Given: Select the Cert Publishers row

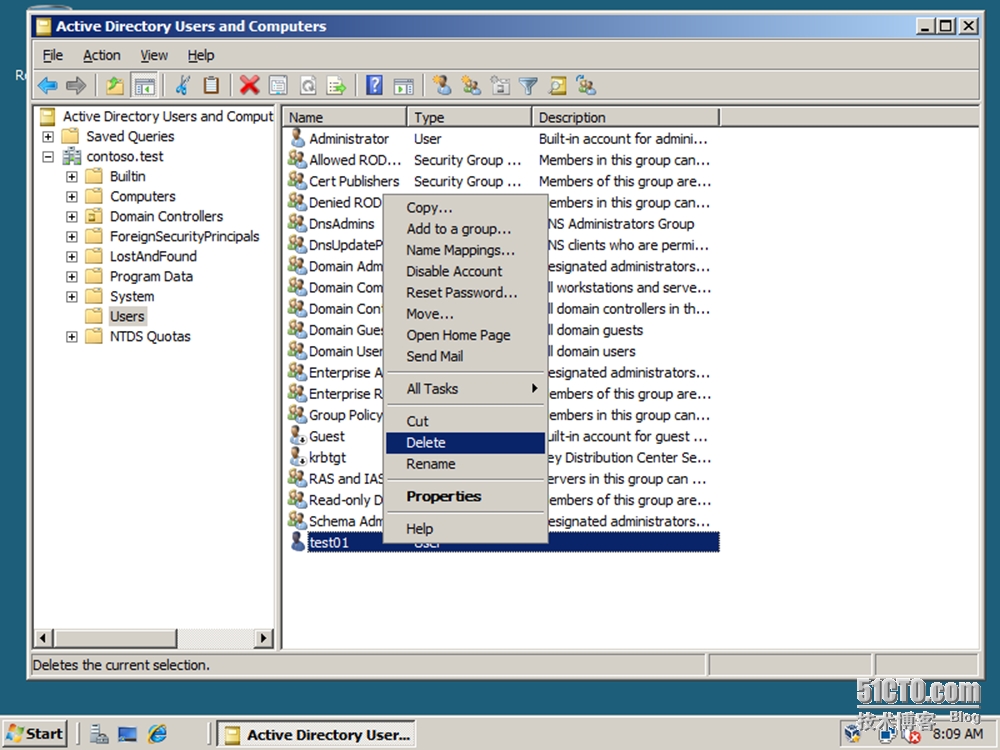Looking at the screenshot, I should click(501, 181).
